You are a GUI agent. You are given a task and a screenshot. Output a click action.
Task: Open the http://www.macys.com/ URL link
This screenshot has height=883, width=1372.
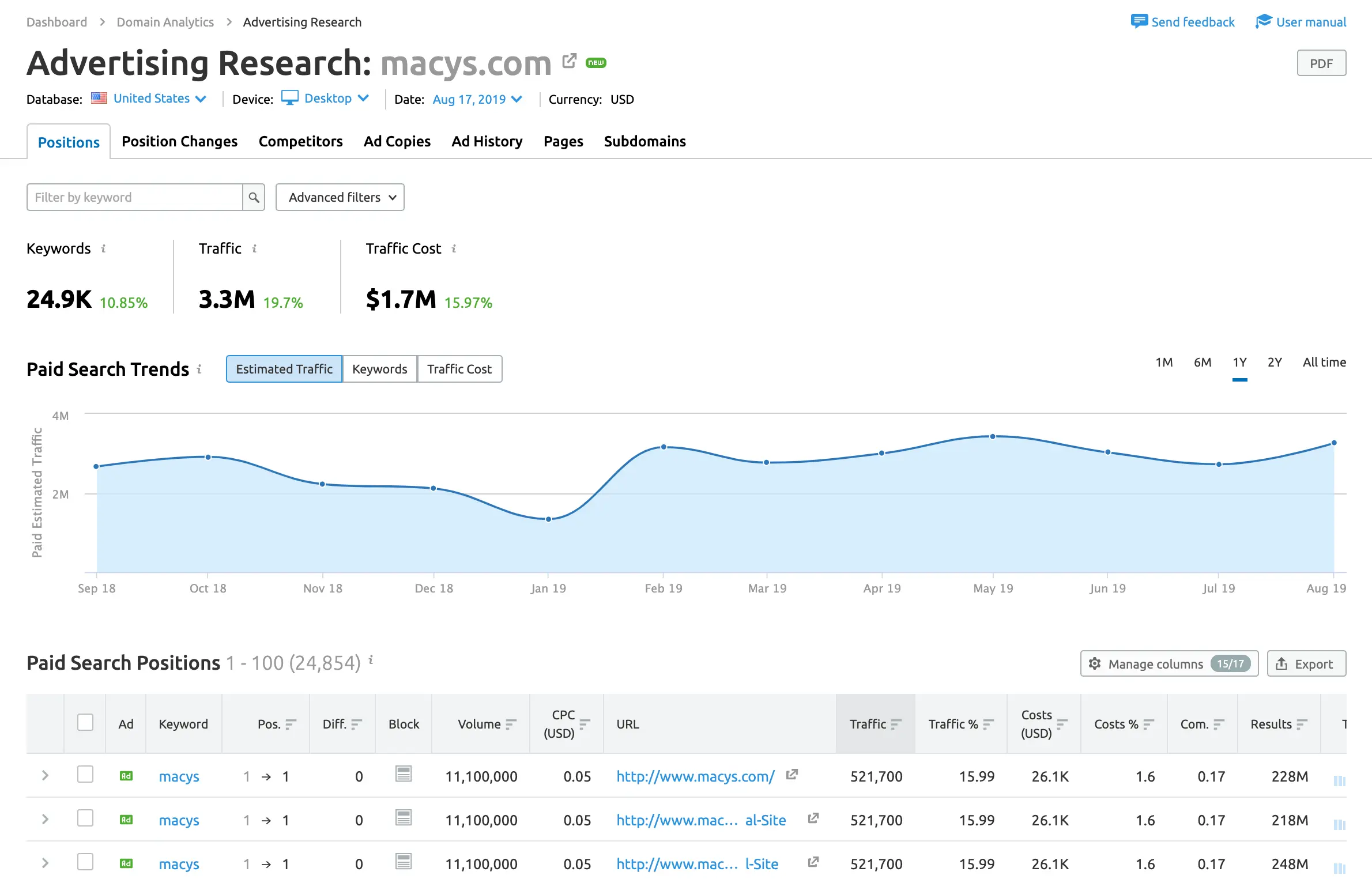click(695, 776)
